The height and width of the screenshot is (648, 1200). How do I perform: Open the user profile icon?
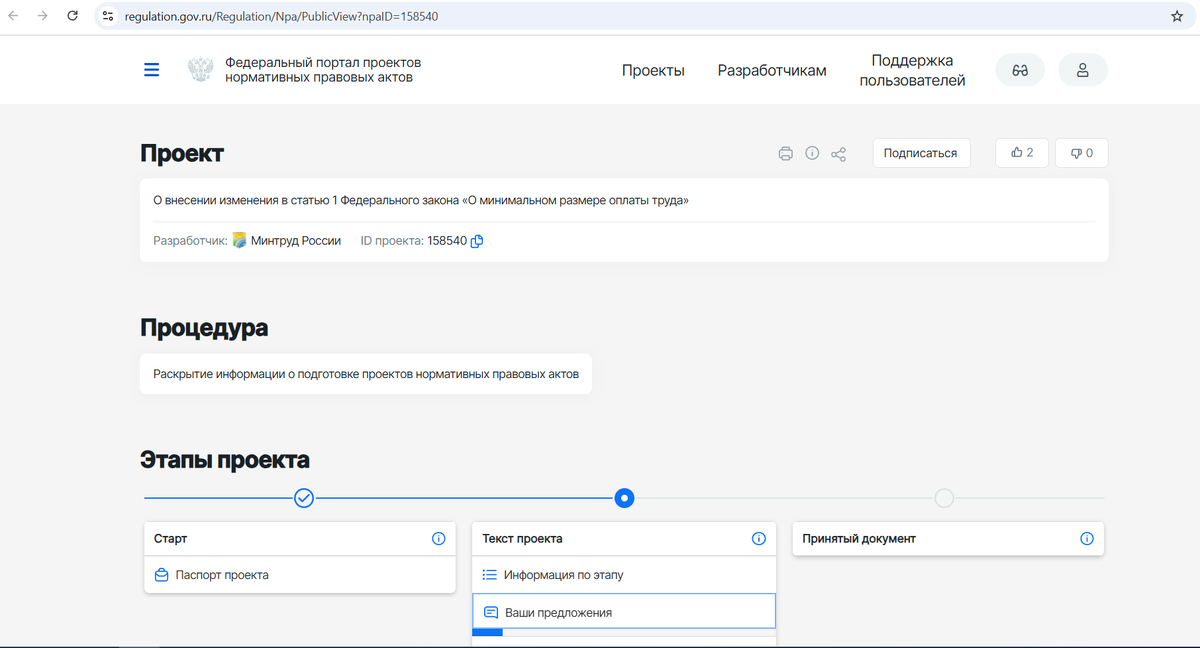(x=1083, y=69)
